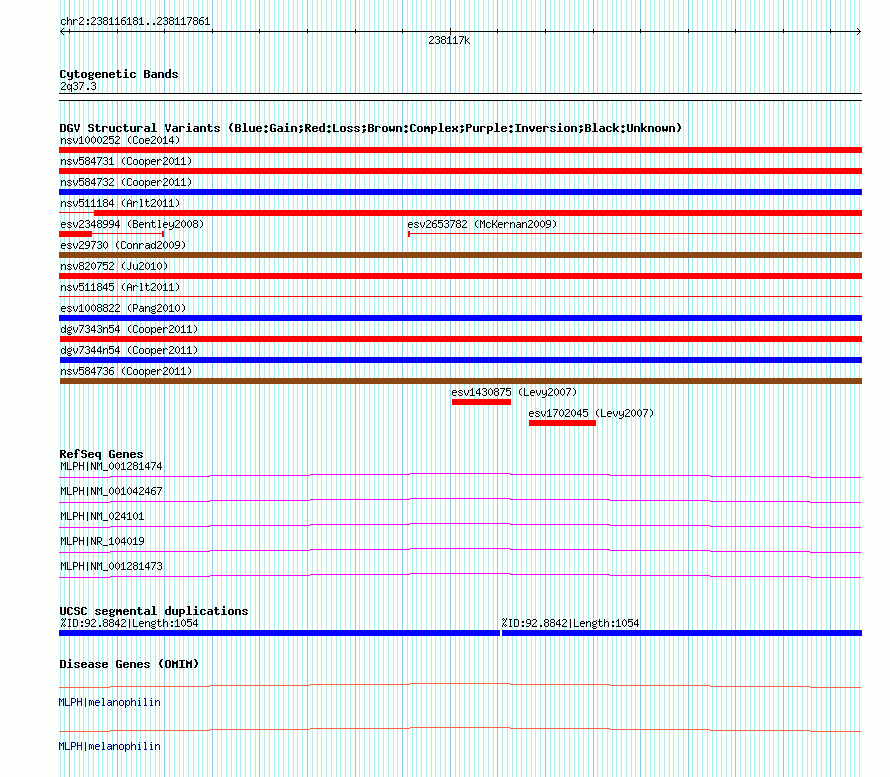Click the chr2:238116181..238117861 coordinate label
The width and height of the screenshot is (890, 777).
(135, 22)
